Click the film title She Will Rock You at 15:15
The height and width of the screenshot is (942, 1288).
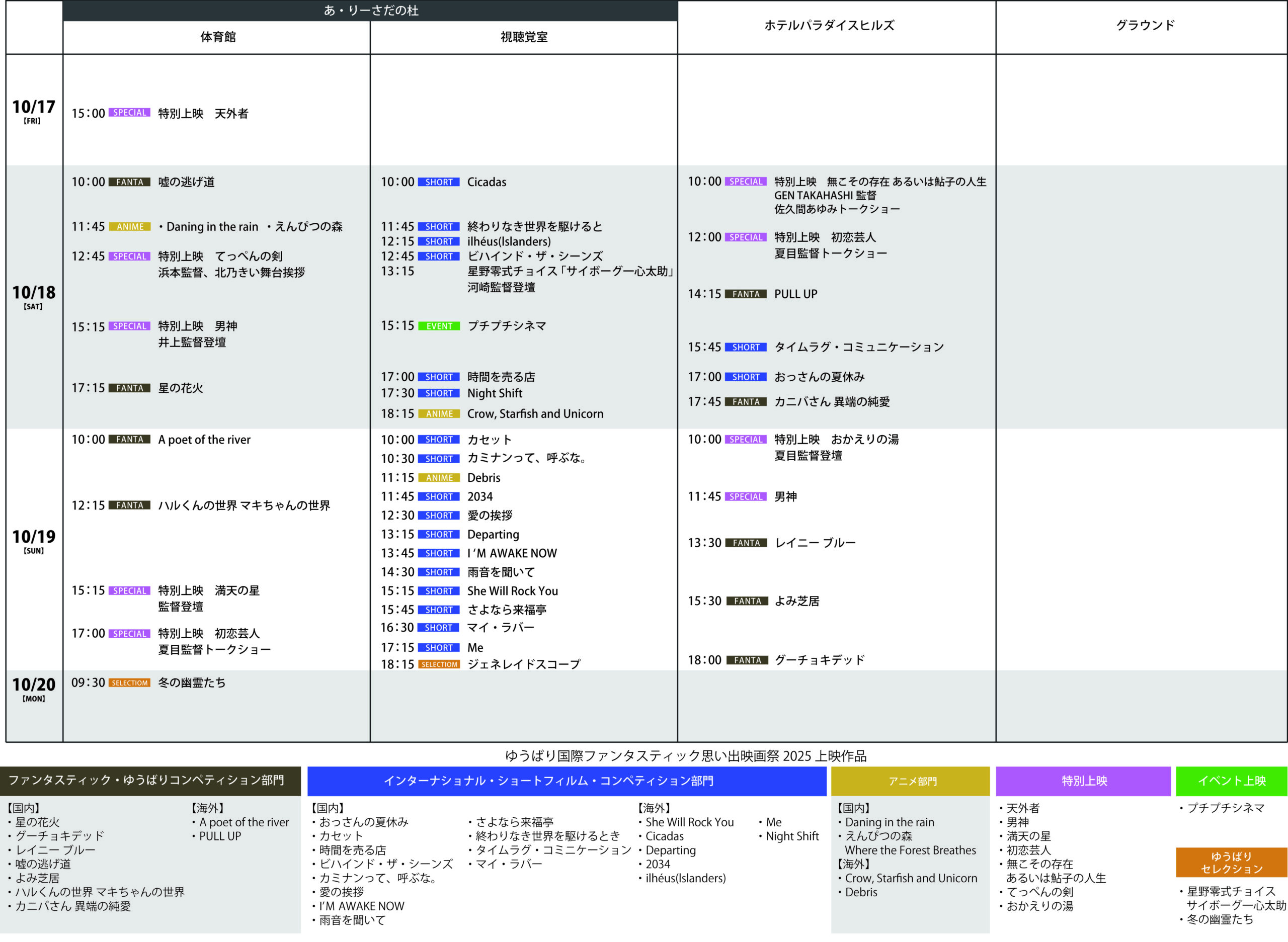click(512, 591)
